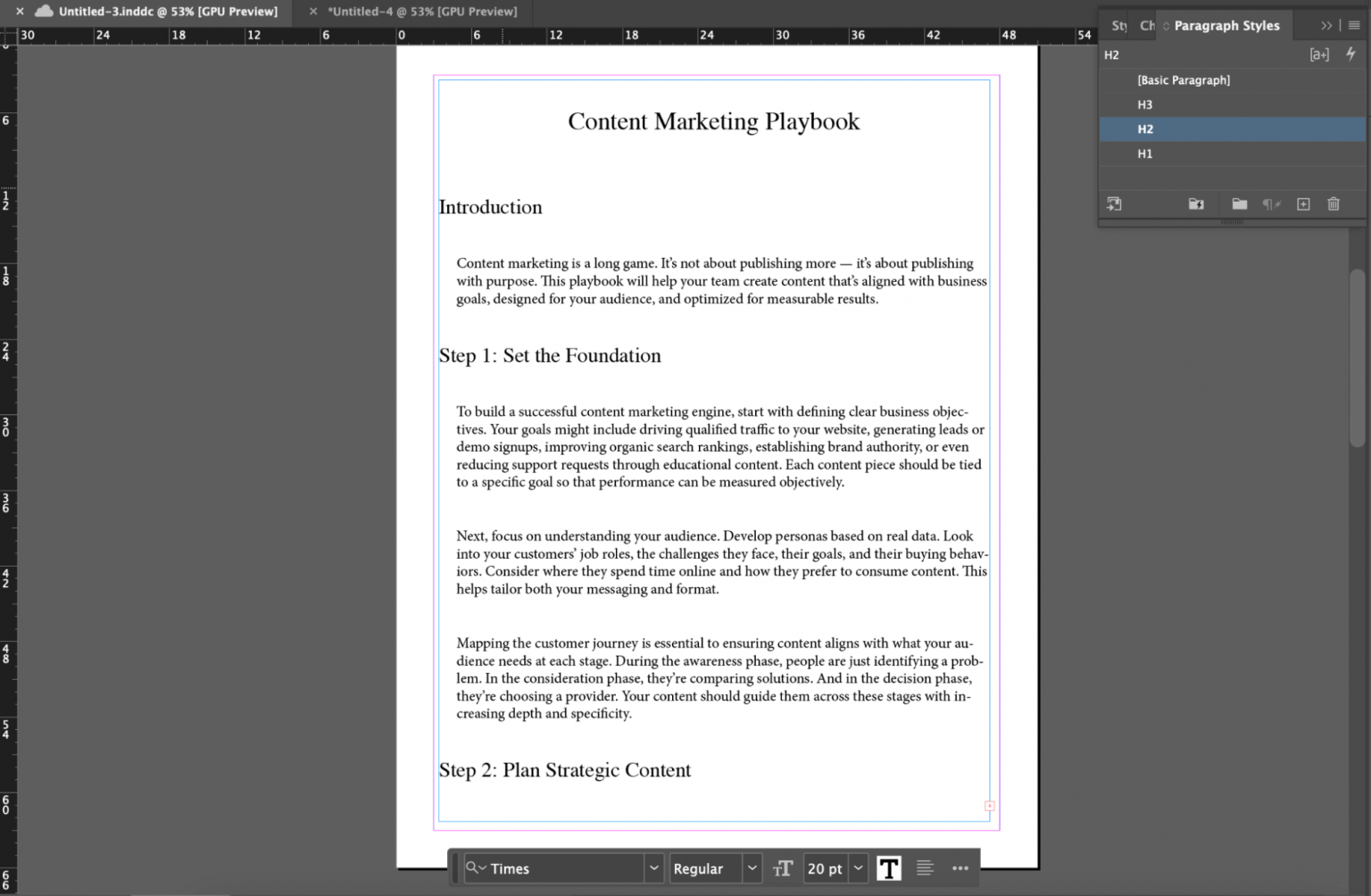Delete selected style with trash icon
The image size is (1371, 896).
click(x=1334, y=204)
